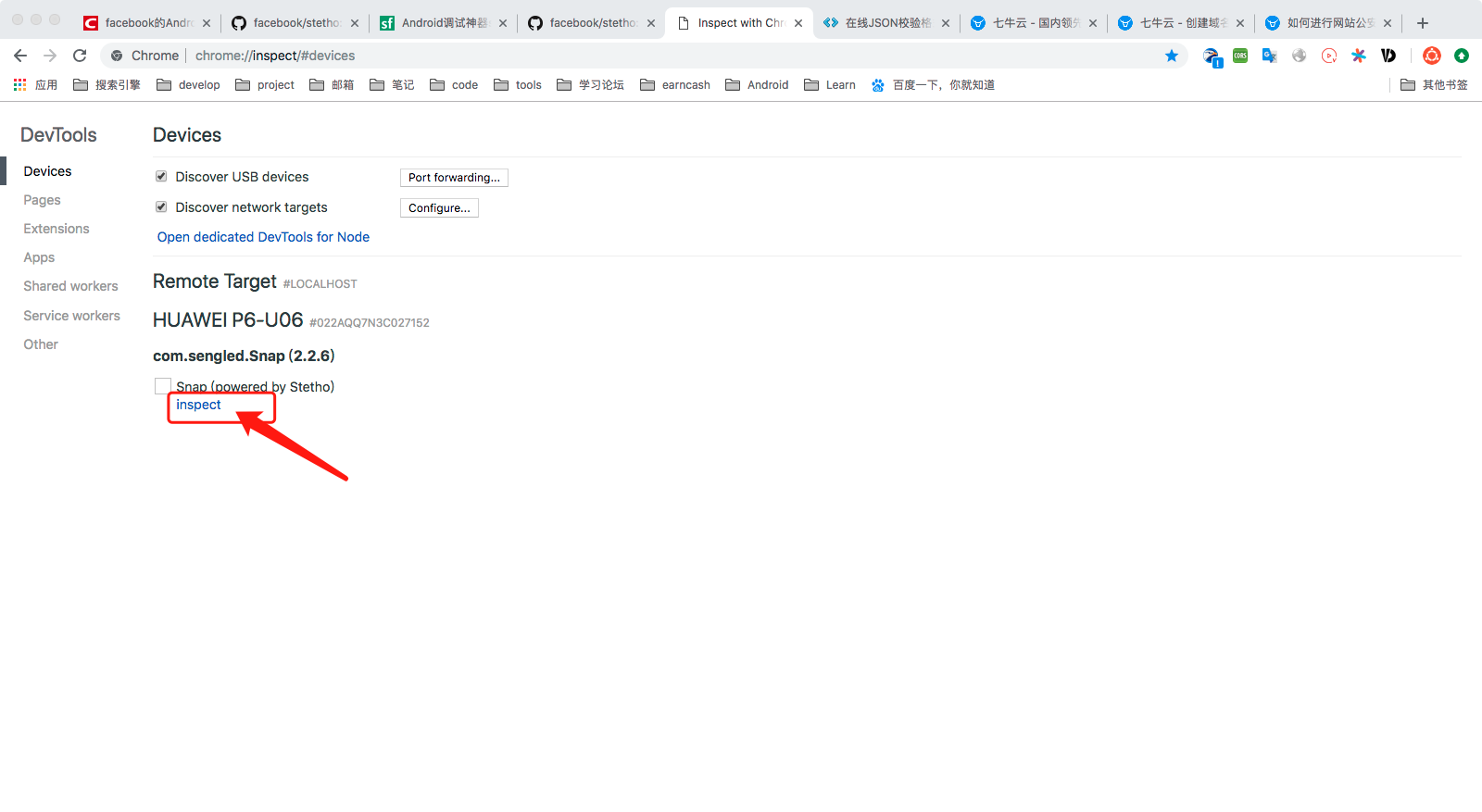Switch to the Android调试神器 tab
The height and width of the screenshot is (812, 1482).
pyautogui.click(x=443, y=23)
